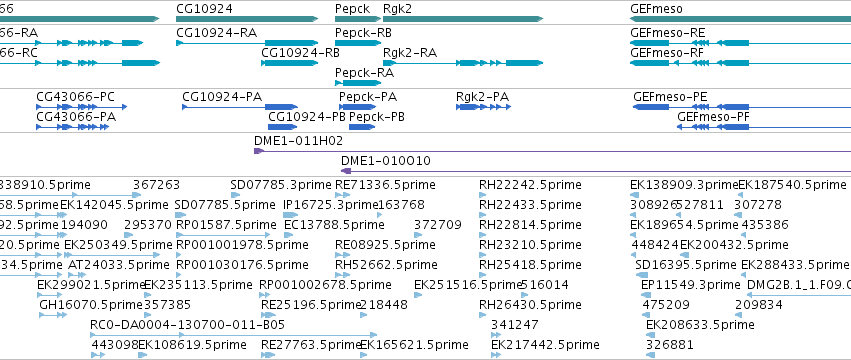The image size is (851, 360).
Task: Select the Rgk2 gene arrow
Action: (x=463, y=19)
